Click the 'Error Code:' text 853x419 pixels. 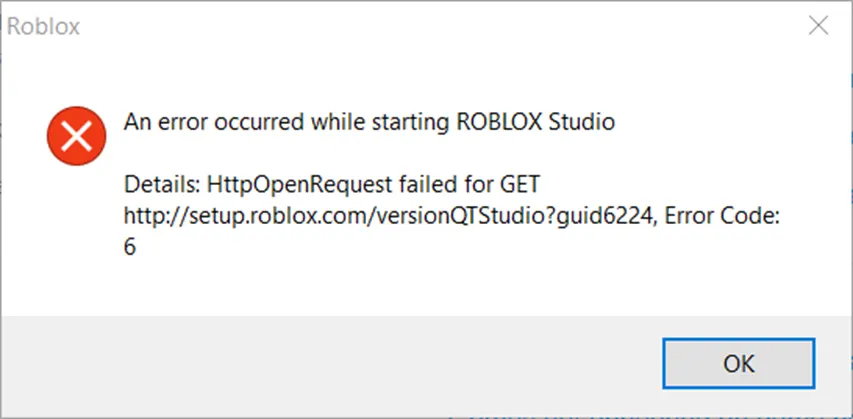pos(722,218)
